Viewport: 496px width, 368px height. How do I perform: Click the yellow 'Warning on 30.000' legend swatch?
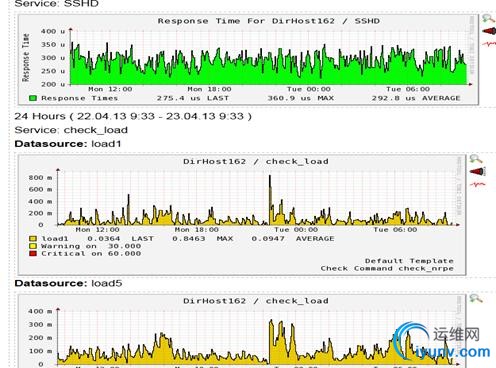[33, 246]
